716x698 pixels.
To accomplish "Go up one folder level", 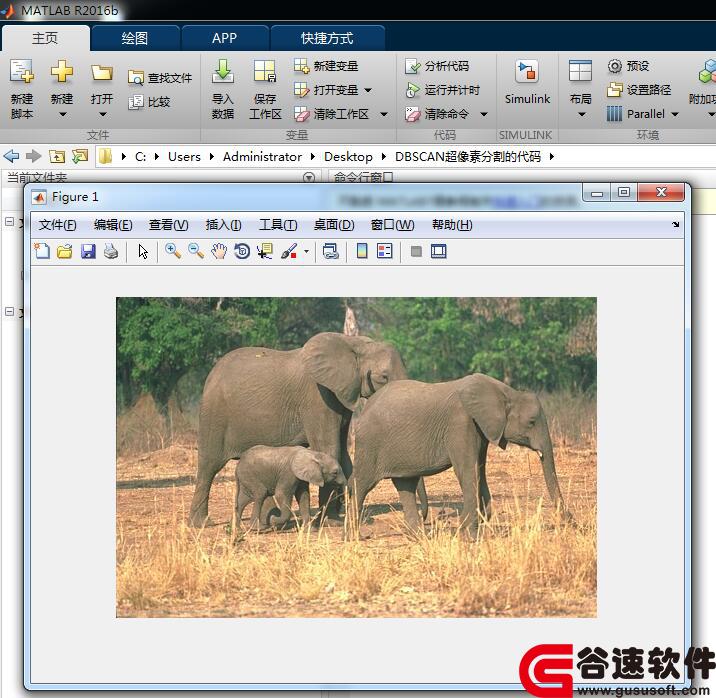I will coord(57,157).
